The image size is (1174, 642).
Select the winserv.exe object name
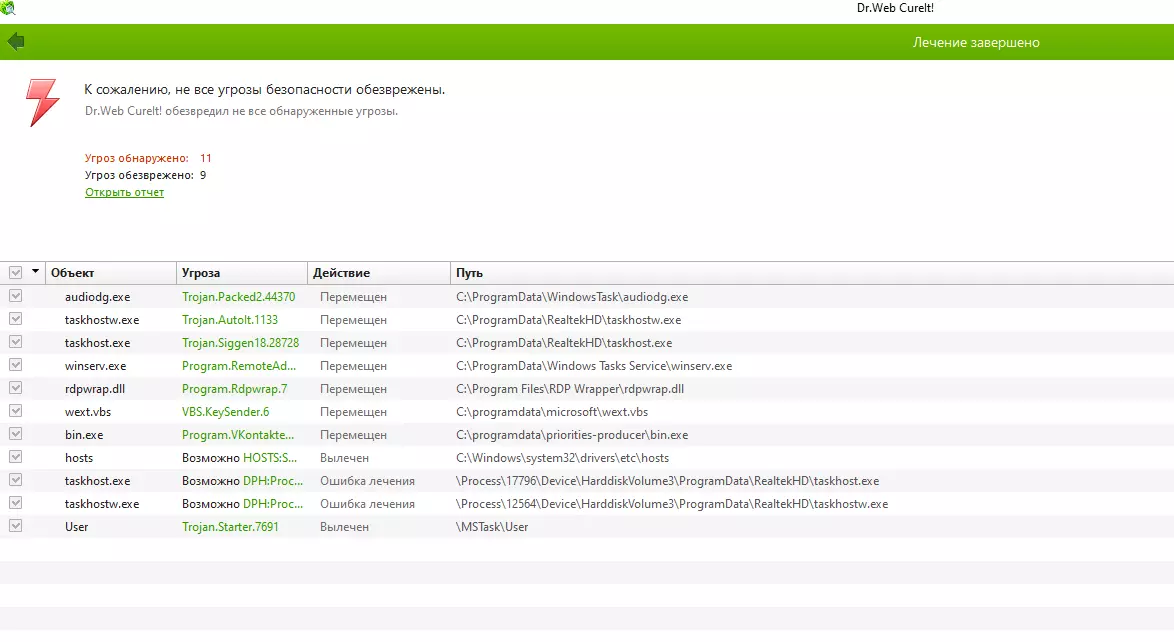(95, 366)
